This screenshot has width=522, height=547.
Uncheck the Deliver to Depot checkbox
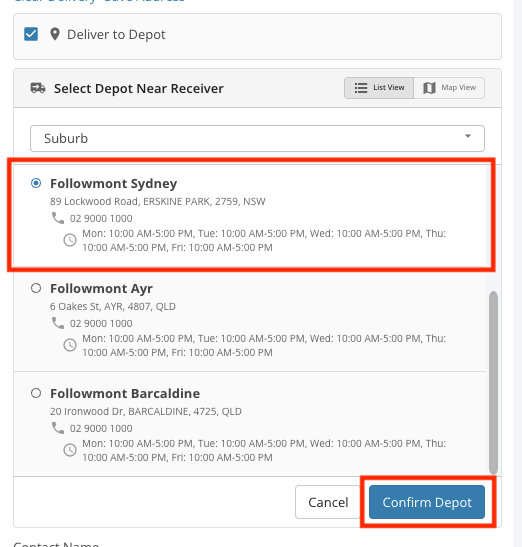31,34
